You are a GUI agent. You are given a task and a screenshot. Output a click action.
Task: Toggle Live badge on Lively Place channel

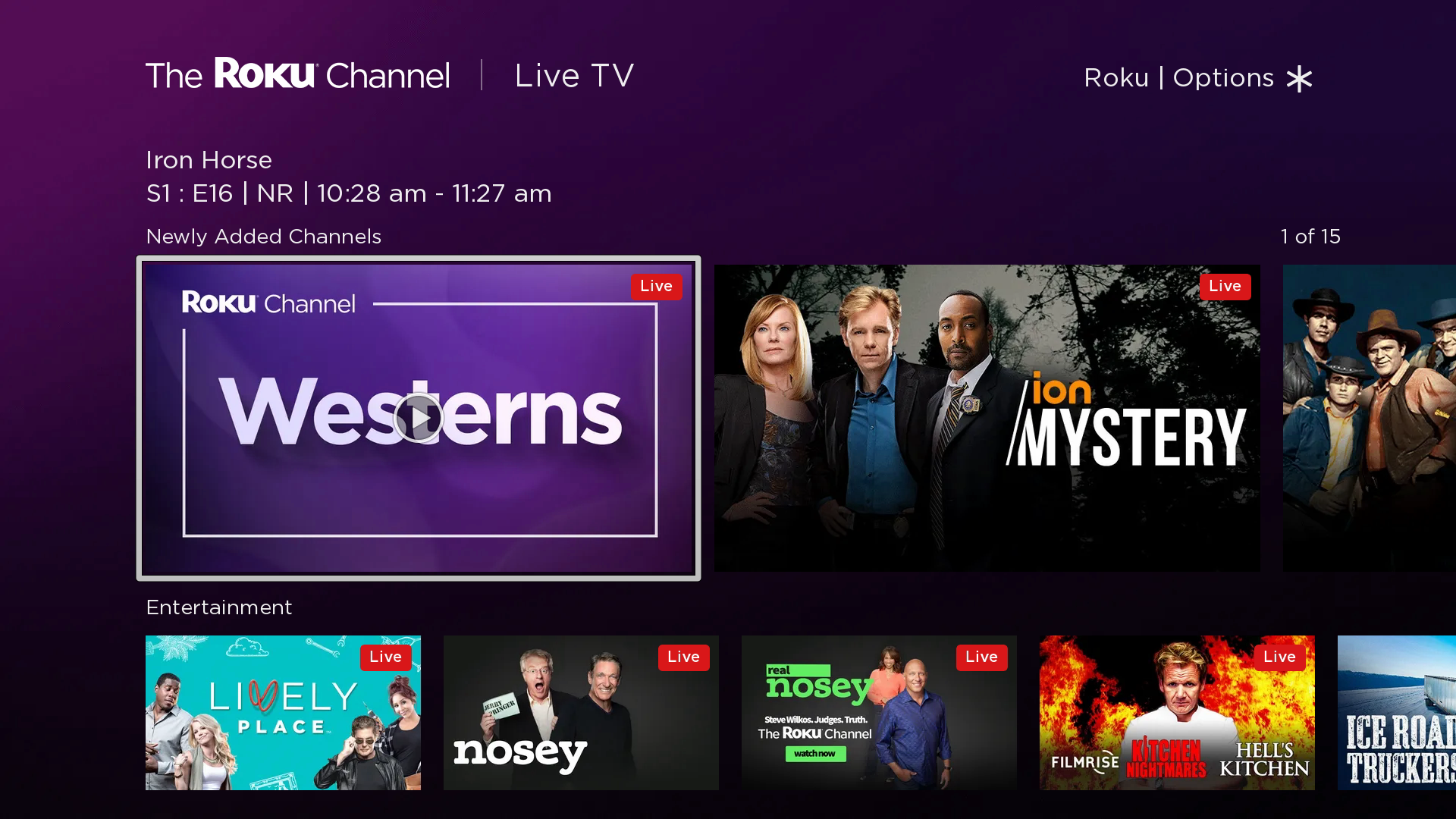click(x=385, y=657)
